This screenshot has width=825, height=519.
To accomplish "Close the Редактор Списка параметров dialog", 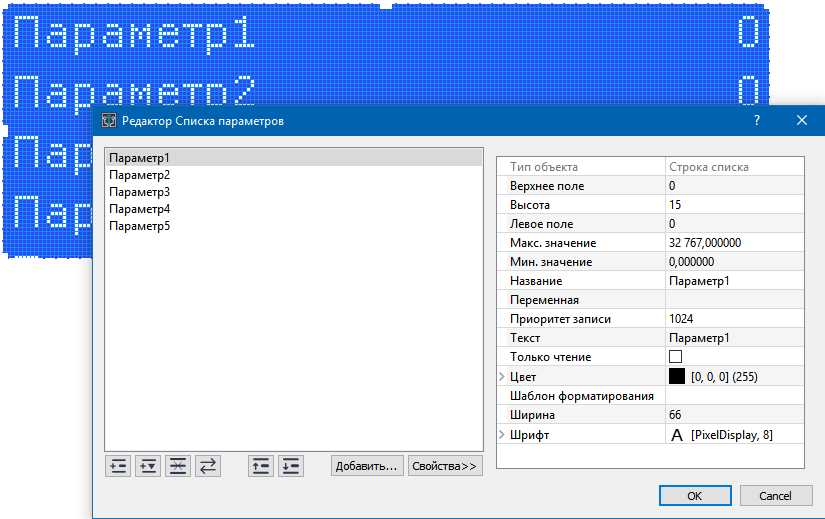I will (802, 121).
